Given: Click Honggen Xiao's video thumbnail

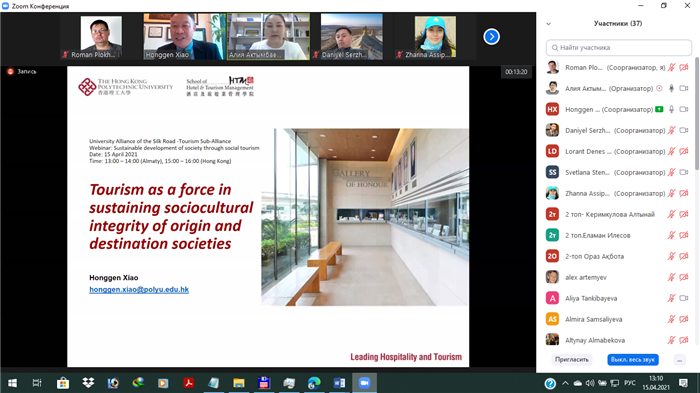Looking at the screenshot, I should click(183, 37).
